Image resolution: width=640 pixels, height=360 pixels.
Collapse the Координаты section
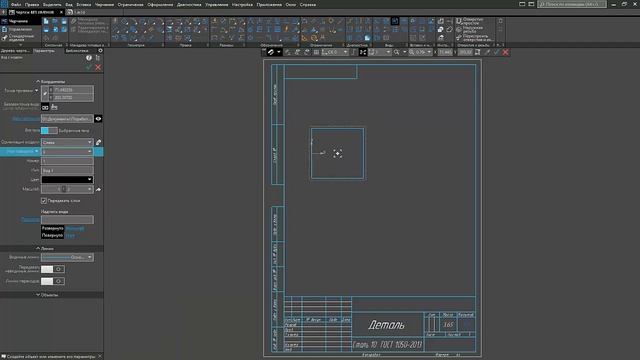click(51, 82)
